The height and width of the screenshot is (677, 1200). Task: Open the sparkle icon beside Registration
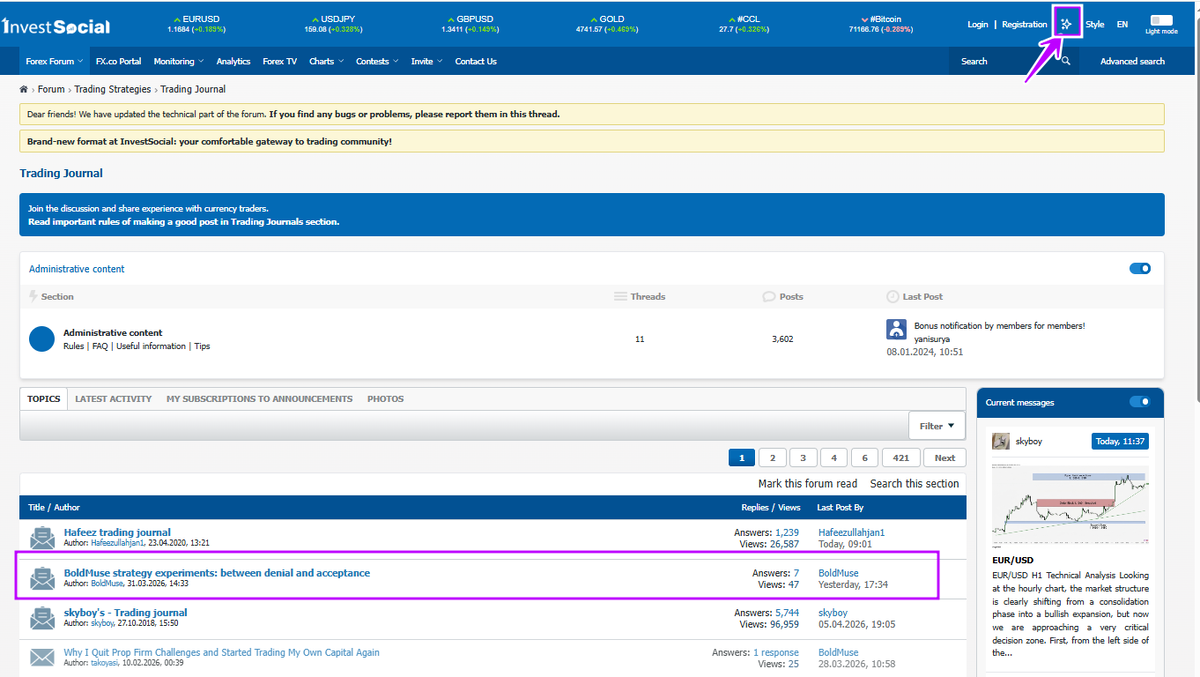coord(1067,23)
